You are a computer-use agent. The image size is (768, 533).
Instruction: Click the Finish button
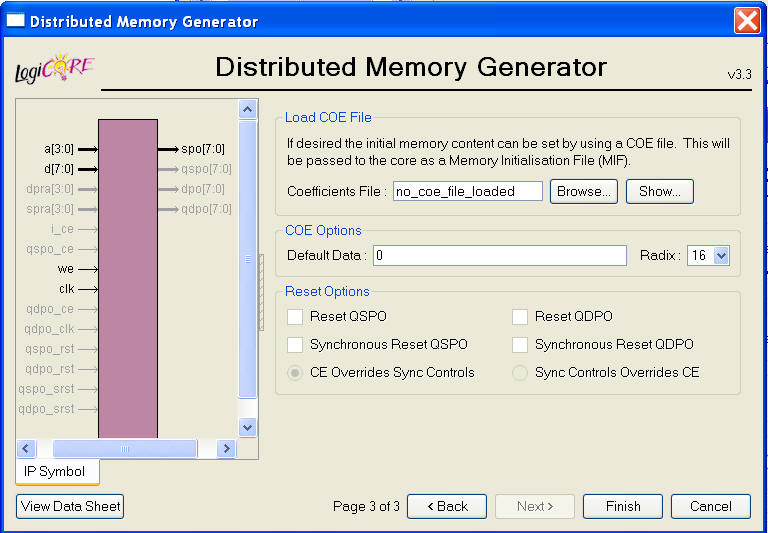[x=623, y=507]
